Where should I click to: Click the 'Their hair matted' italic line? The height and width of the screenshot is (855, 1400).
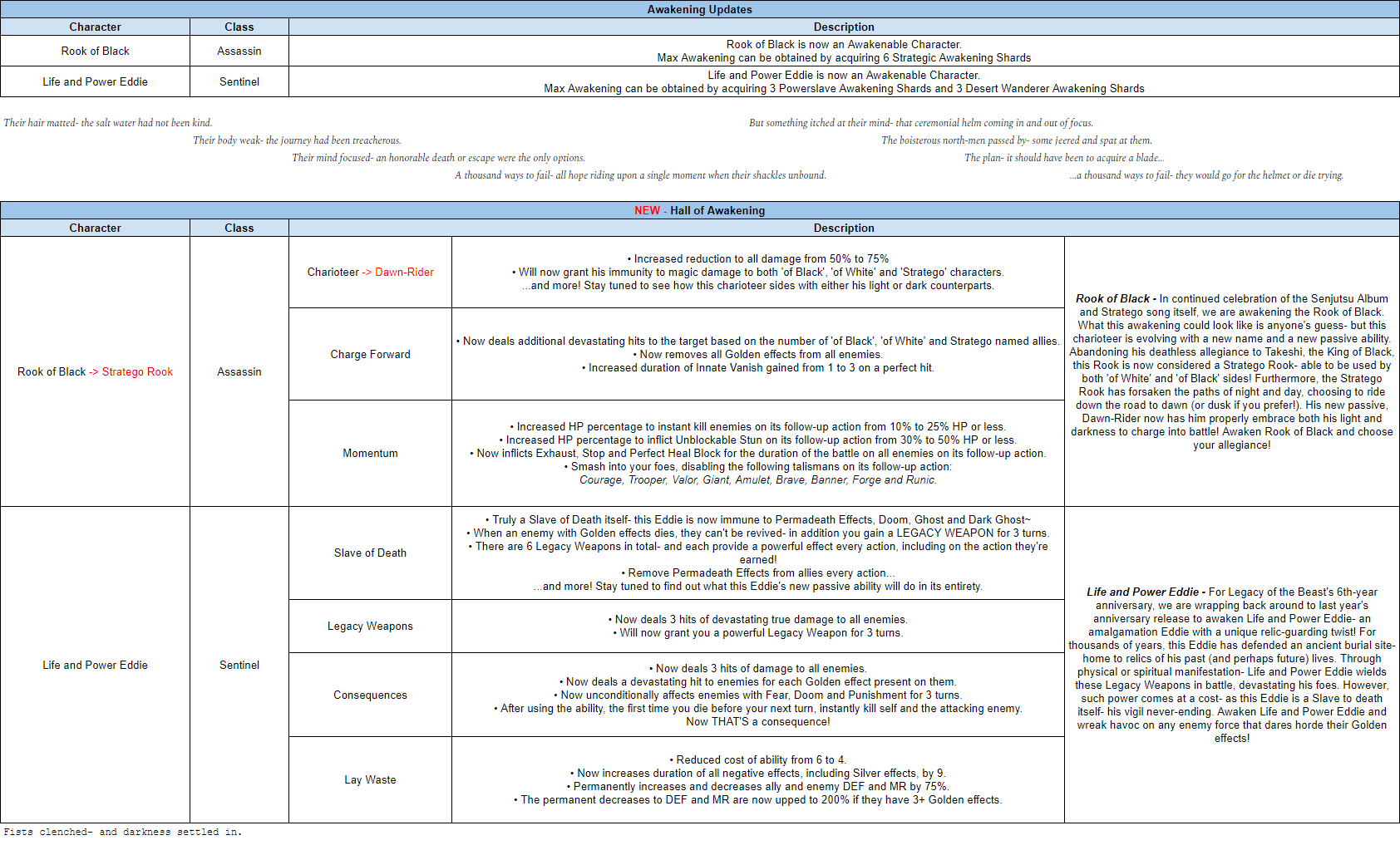[108, 123]
